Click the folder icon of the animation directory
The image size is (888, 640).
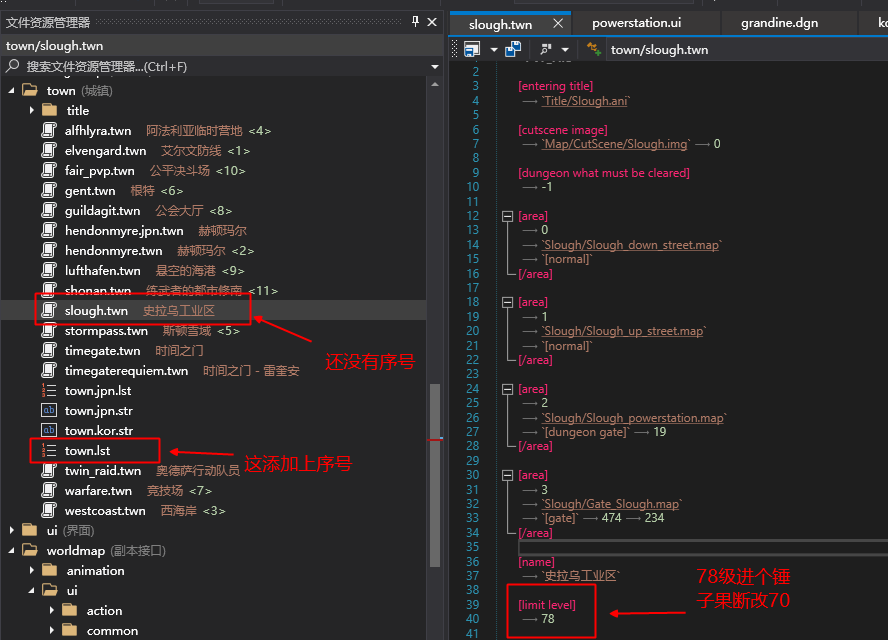click(50, 570)
